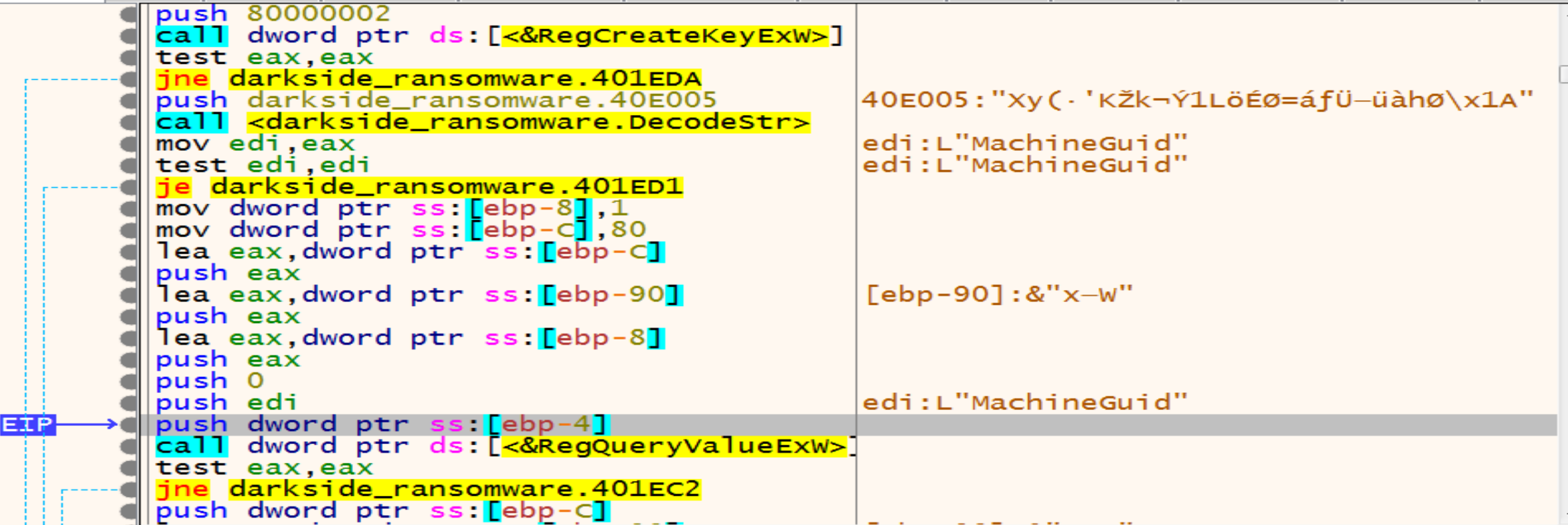
Task: Select the current push dword ptr ss:[ebp-4] line
Action: (x=377, y=424)
